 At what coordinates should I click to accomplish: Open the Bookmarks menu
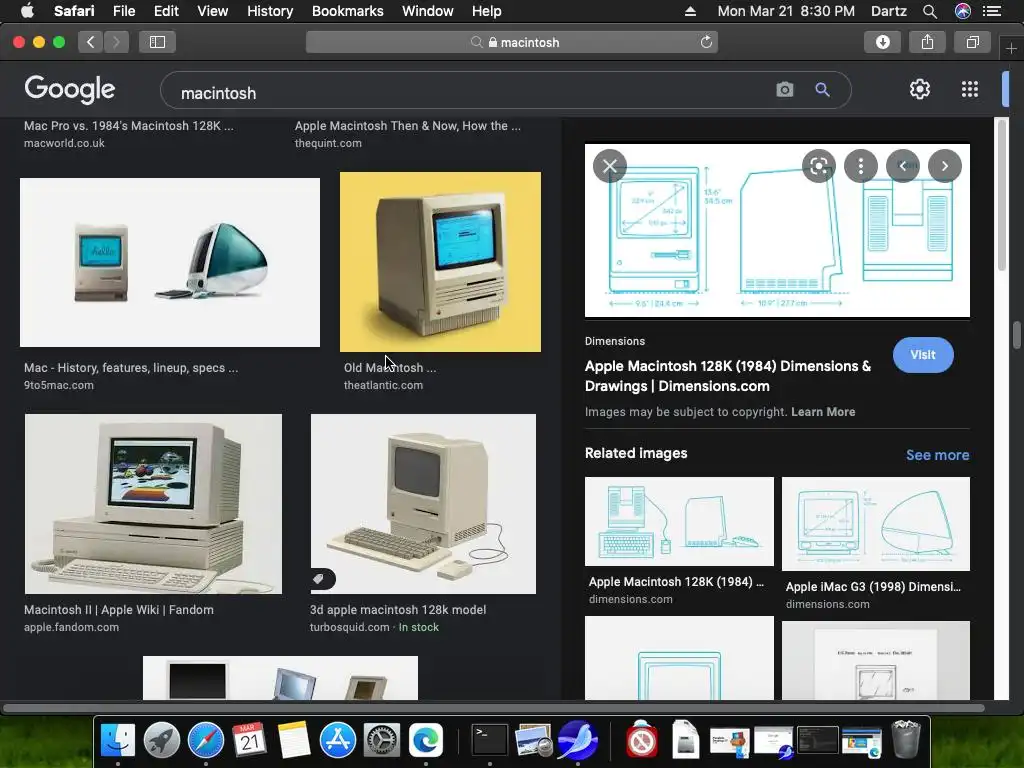(x=347, y=11)
